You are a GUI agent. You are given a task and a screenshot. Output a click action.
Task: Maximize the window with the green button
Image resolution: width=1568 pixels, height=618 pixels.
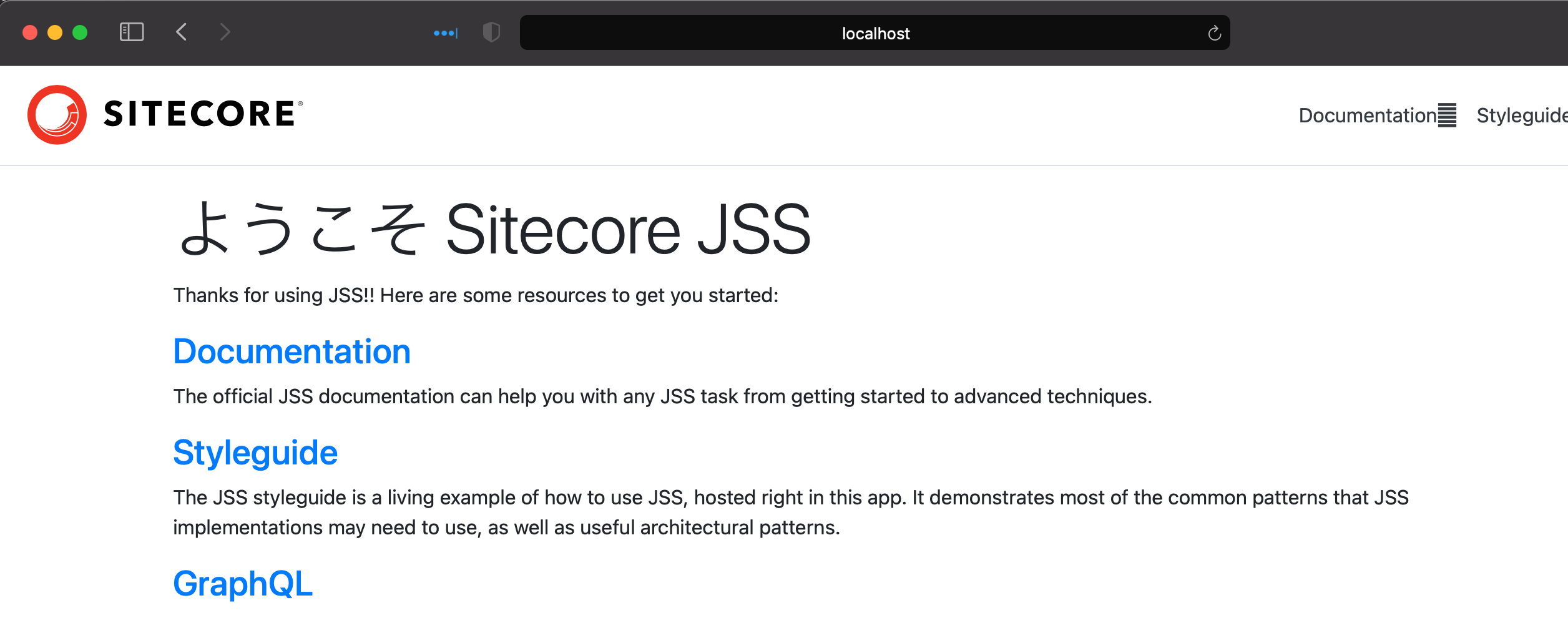click(x=80, y=32)
